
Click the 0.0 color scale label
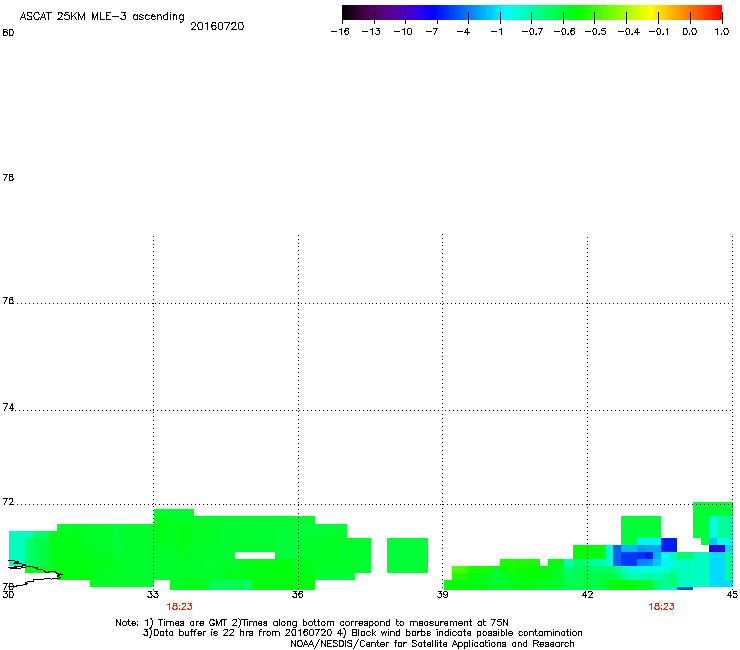point(690,32)
